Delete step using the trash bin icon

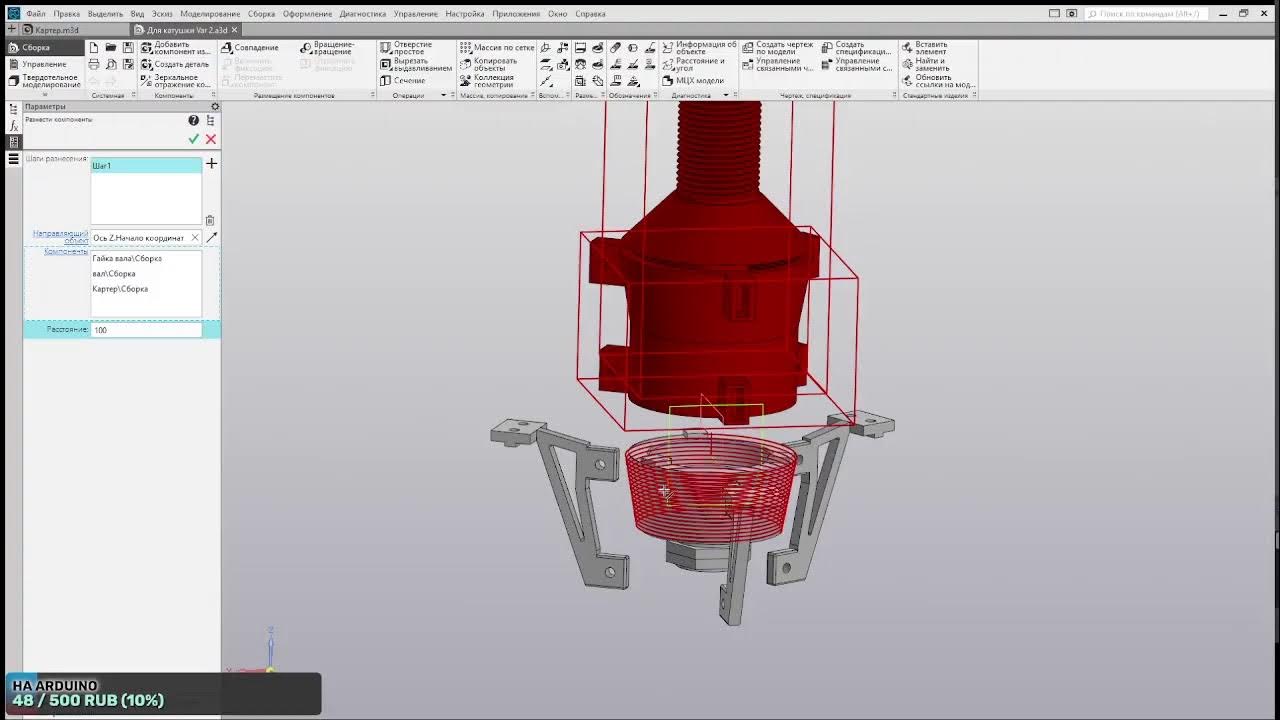(210, 220)
